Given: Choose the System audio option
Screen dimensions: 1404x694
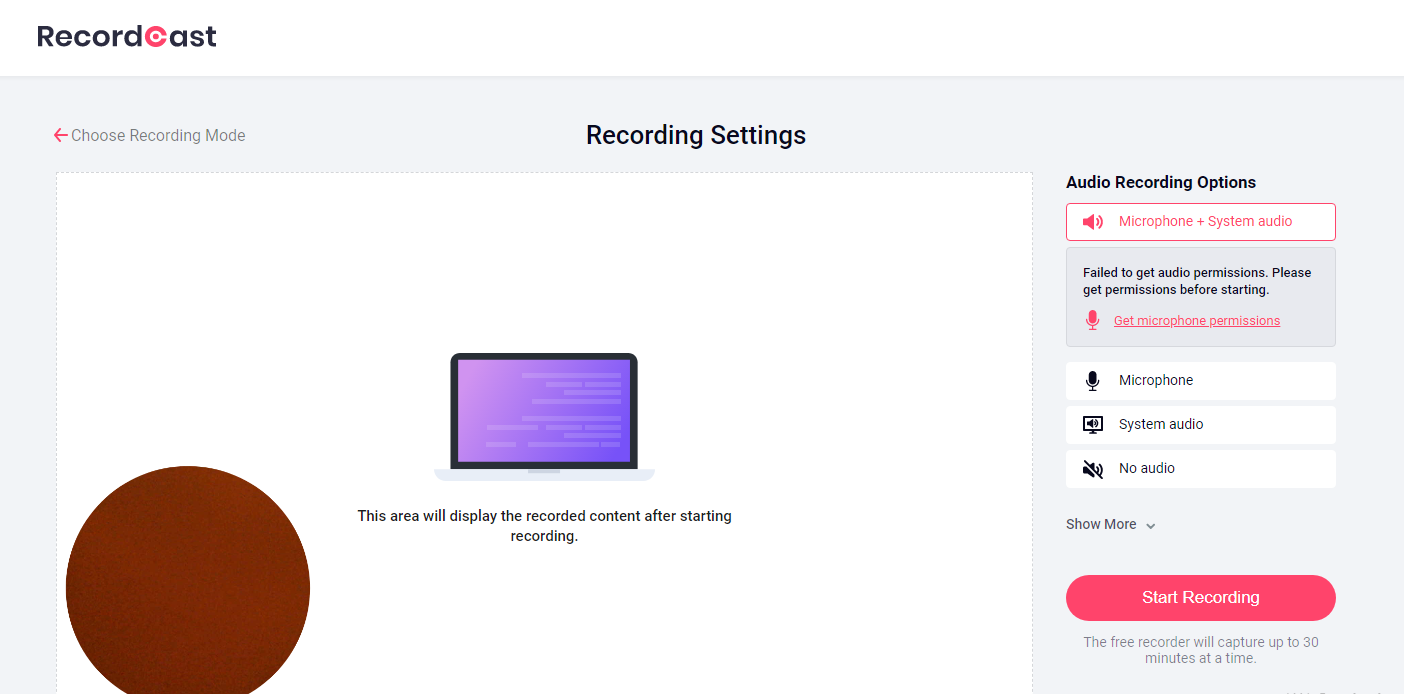Looking at the screenshot, I should [x=1201, y=425].
